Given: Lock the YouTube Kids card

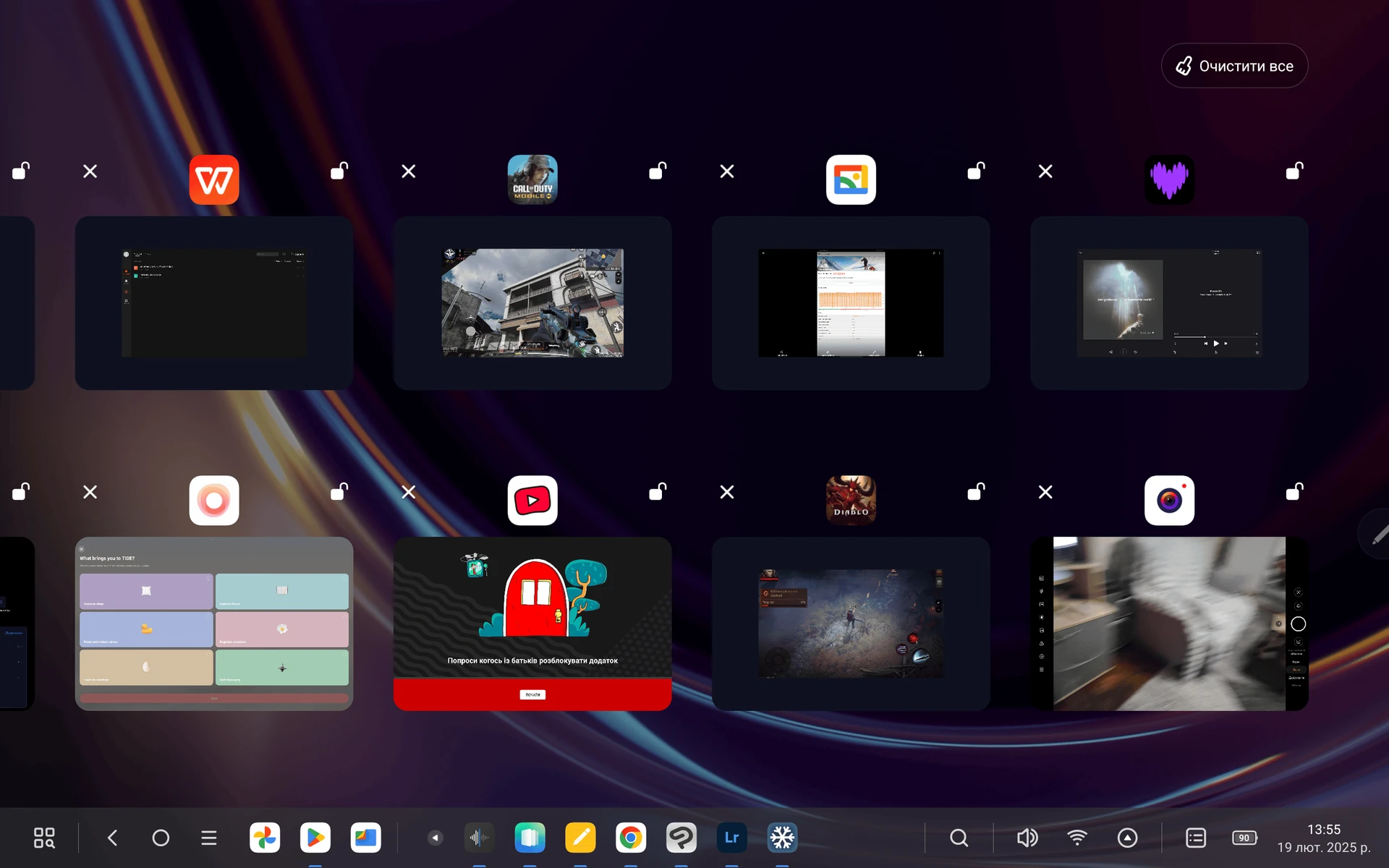Looking at the screenshot, I should tap(658, 492).
